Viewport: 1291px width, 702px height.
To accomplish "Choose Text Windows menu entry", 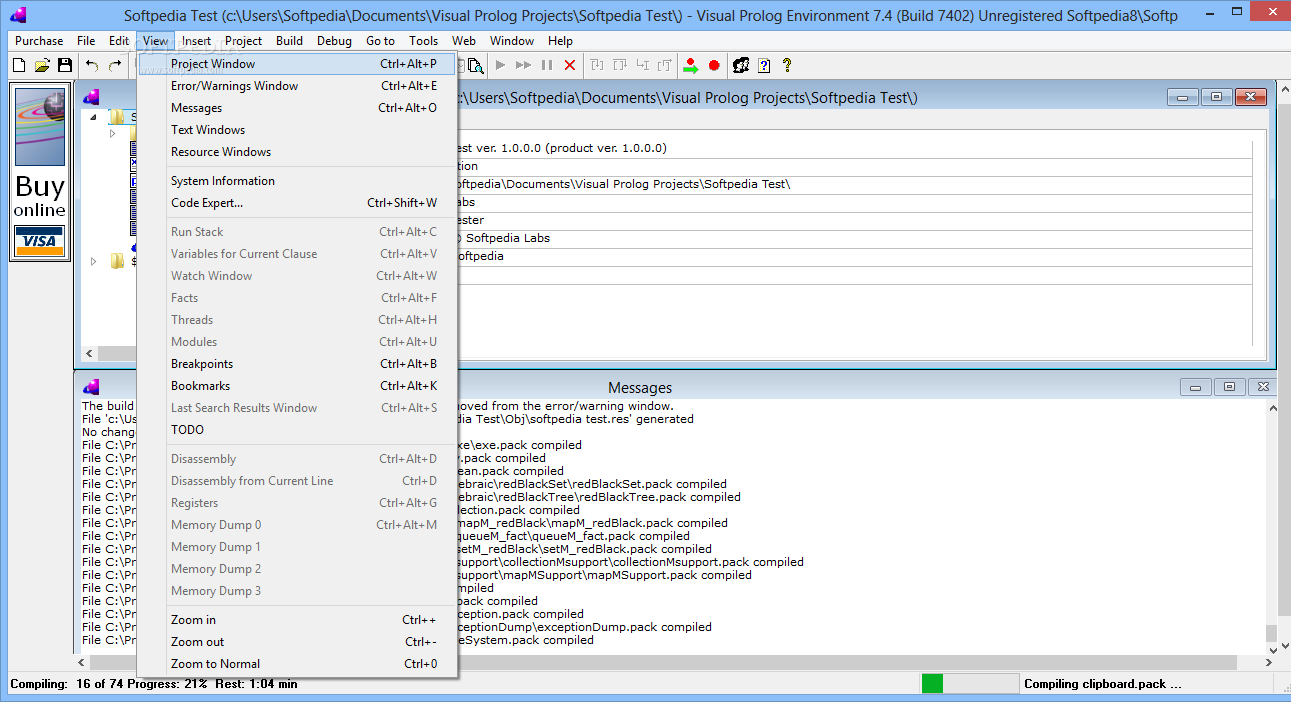I will click(x=297, y=130).
